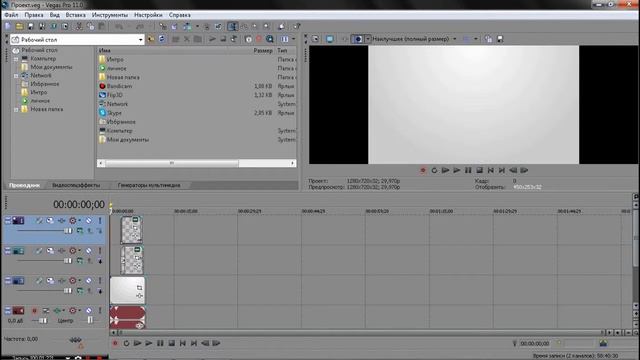Viewport: 640px width, 360px height.
Task: Click the red circle icon in Explorer toolbar
Action: click(x=258, y=39)
